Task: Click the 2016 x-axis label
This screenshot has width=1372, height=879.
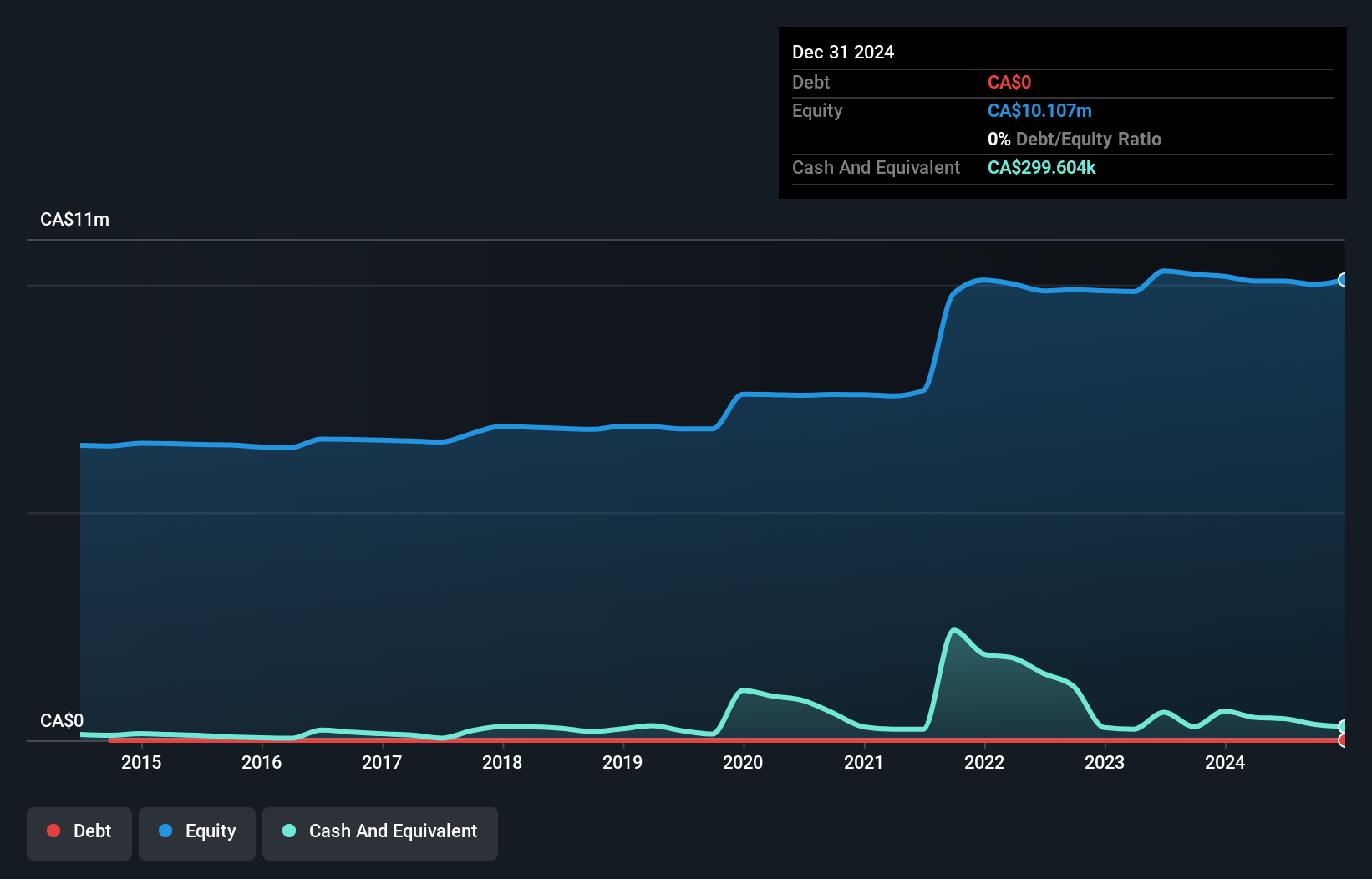Action: tap(262, 762)
